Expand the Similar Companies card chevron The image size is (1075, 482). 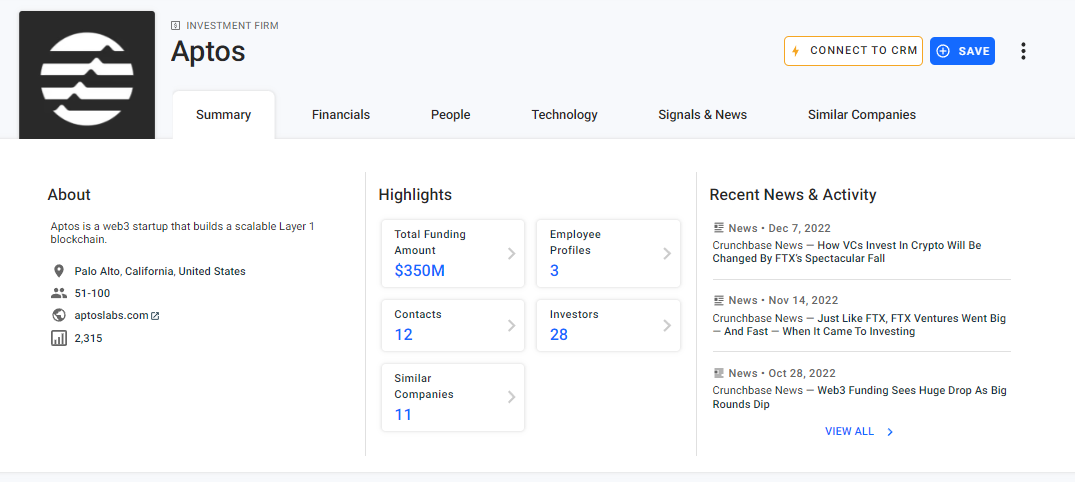tap(511, 397)
